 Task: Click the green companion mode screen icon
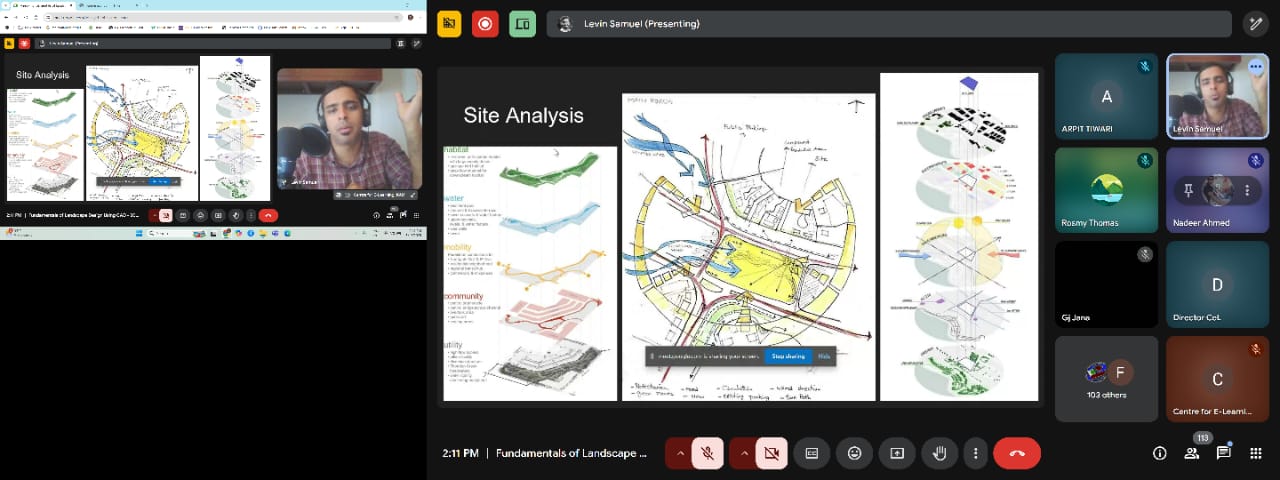tap(522, 24)
